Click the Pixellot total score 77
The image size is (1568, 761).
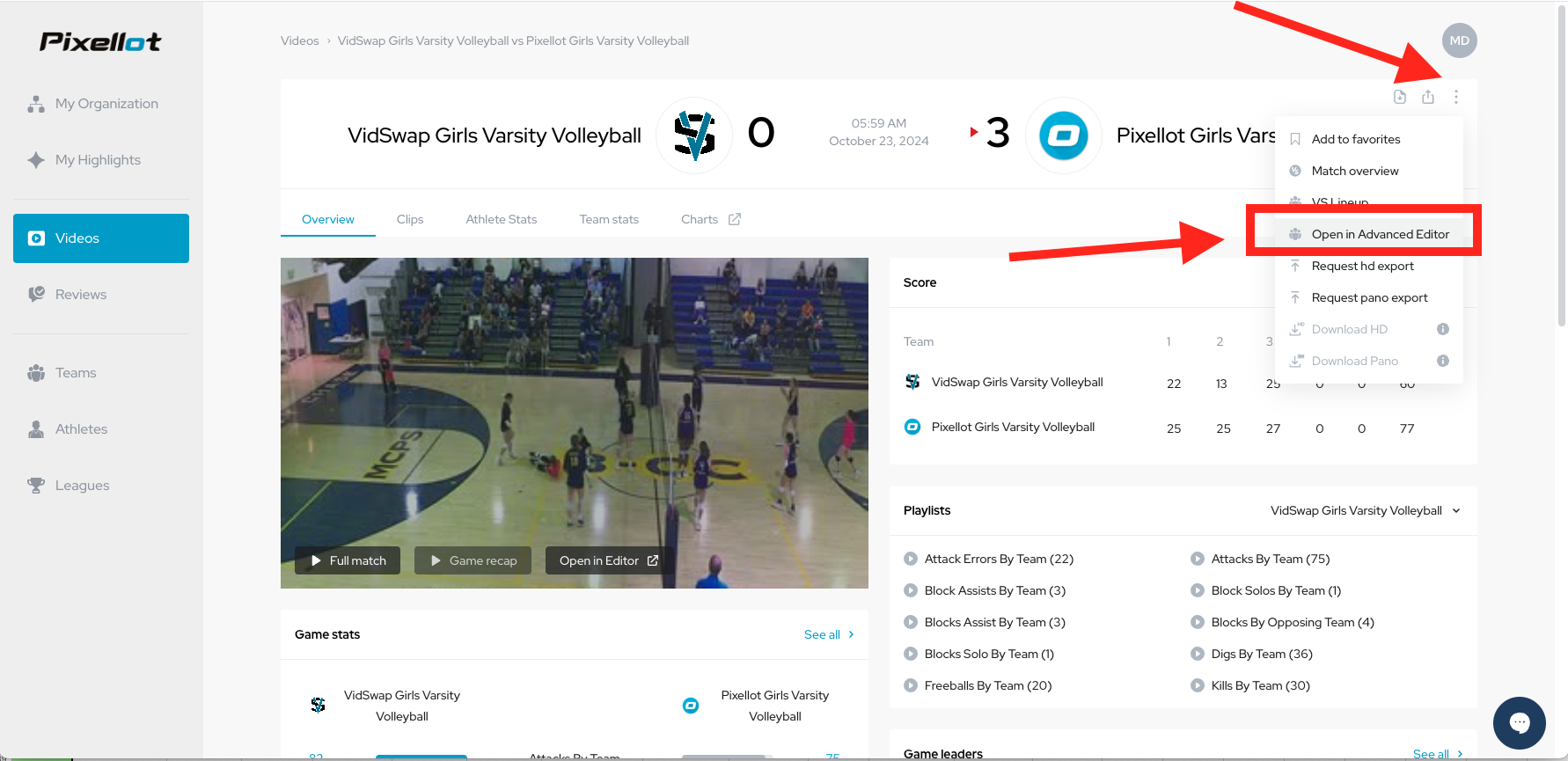click(x=1407, y=428)
